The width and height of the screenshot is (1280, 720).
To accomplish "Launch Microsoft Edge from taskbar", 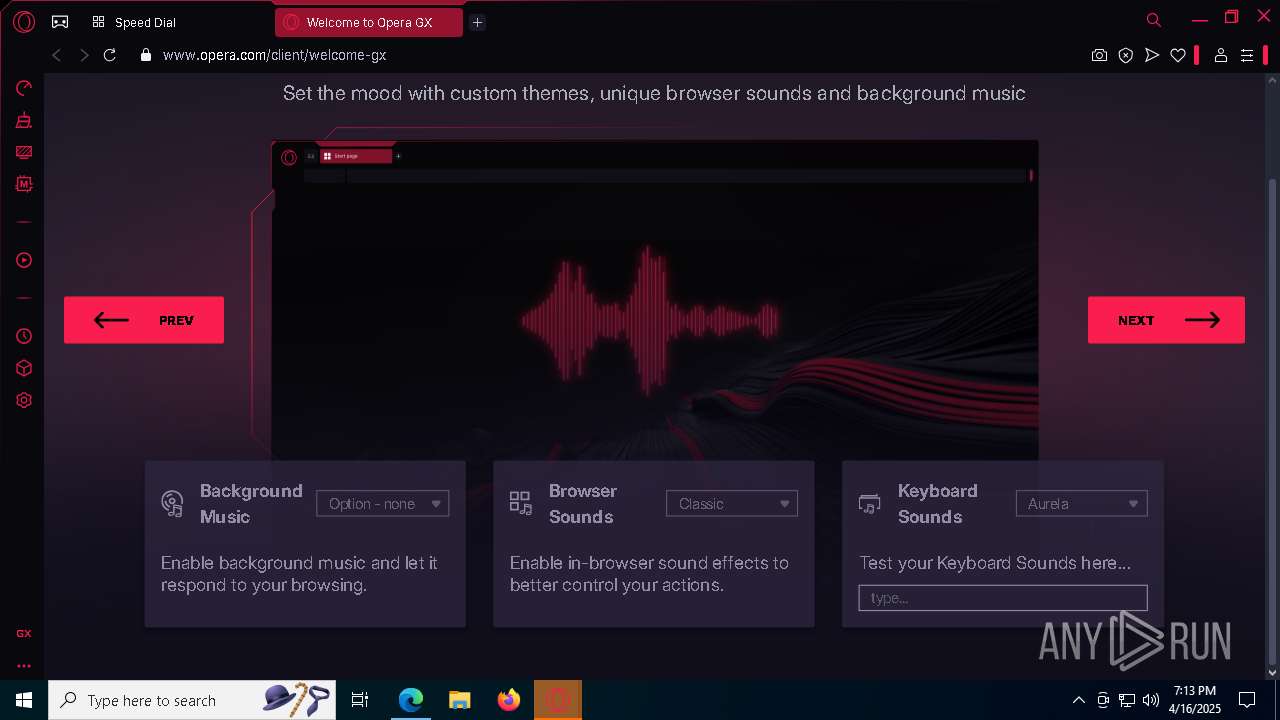I will [411, 700].
